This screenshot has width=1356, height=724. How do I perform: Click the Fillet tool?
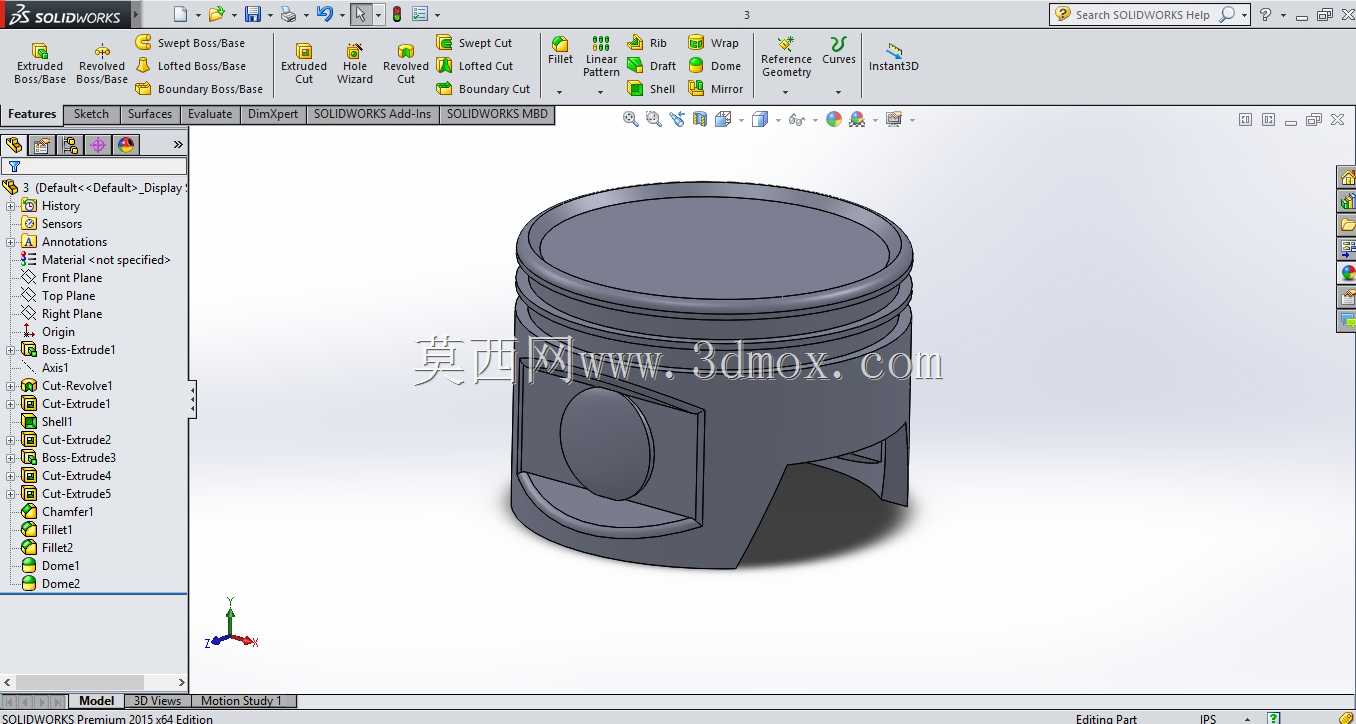[x=560, y=51]
